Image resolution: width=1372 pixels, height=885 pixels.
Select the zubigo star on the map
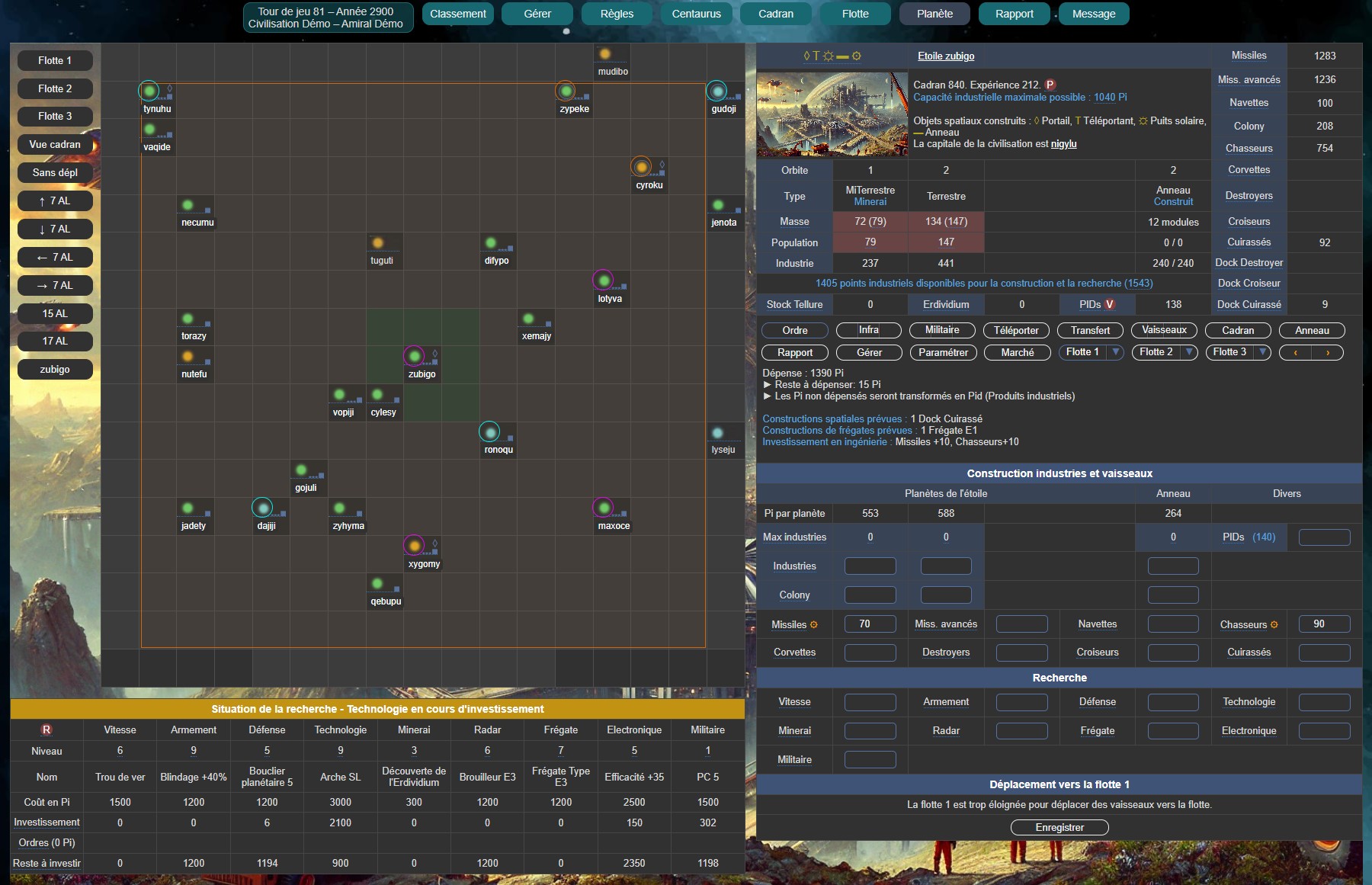pyautogui.click(x=415, y=357)
